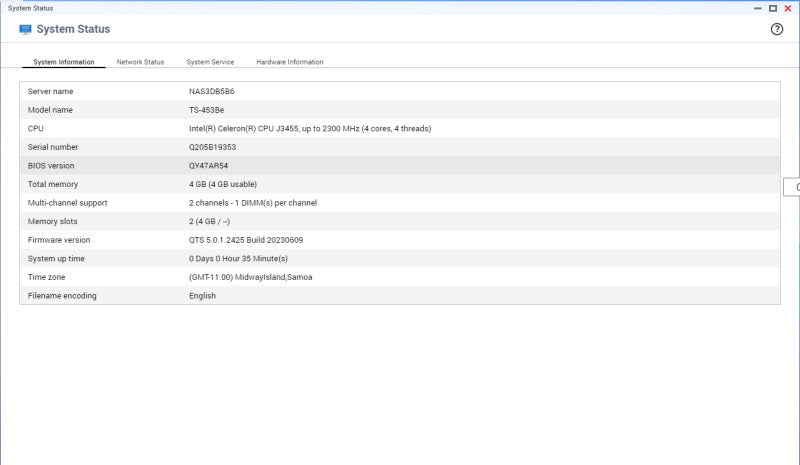Open the help question mark icon
The image size is (800, 465).
click(x=777, y=29)
